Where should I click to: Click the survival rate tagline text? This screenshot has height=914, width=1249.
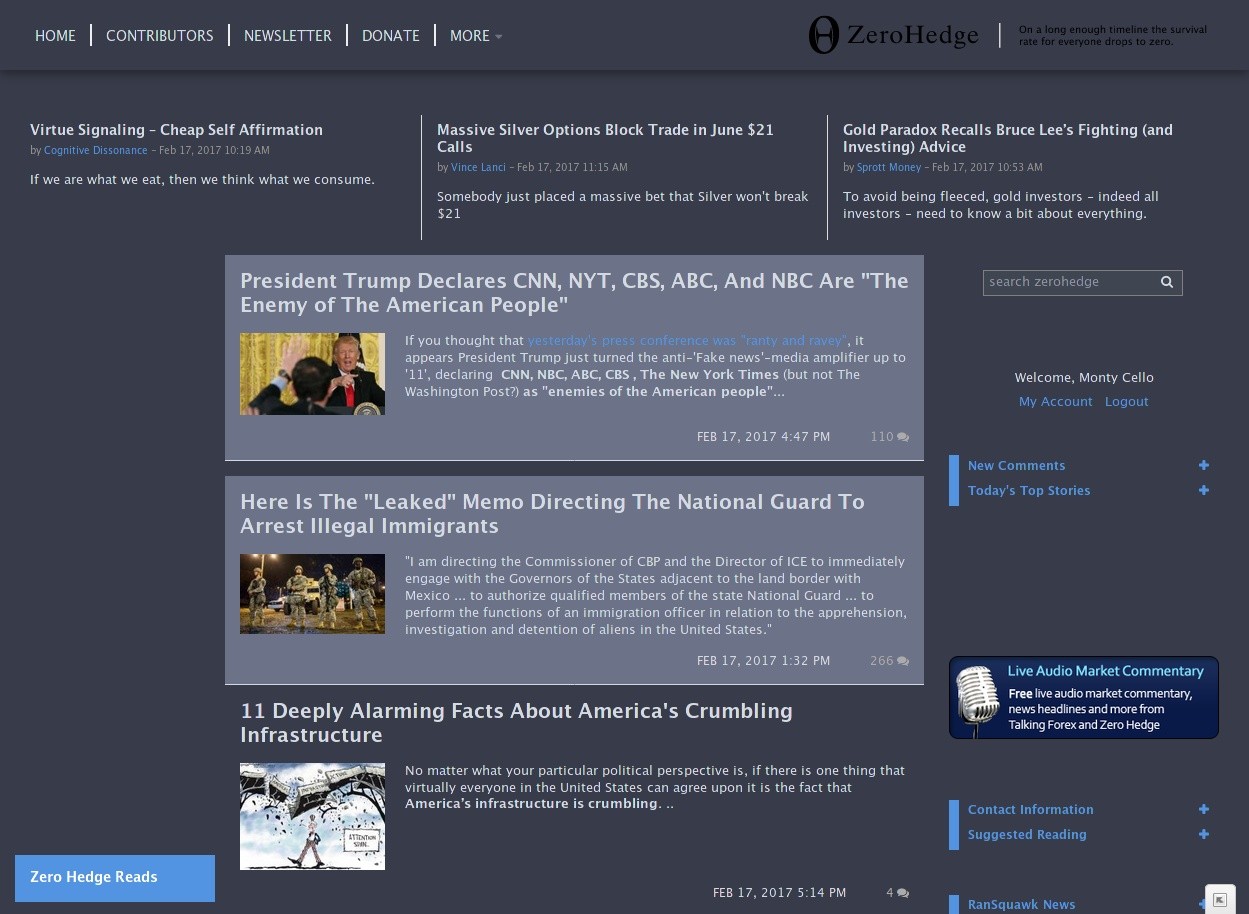pos(1113,36)
